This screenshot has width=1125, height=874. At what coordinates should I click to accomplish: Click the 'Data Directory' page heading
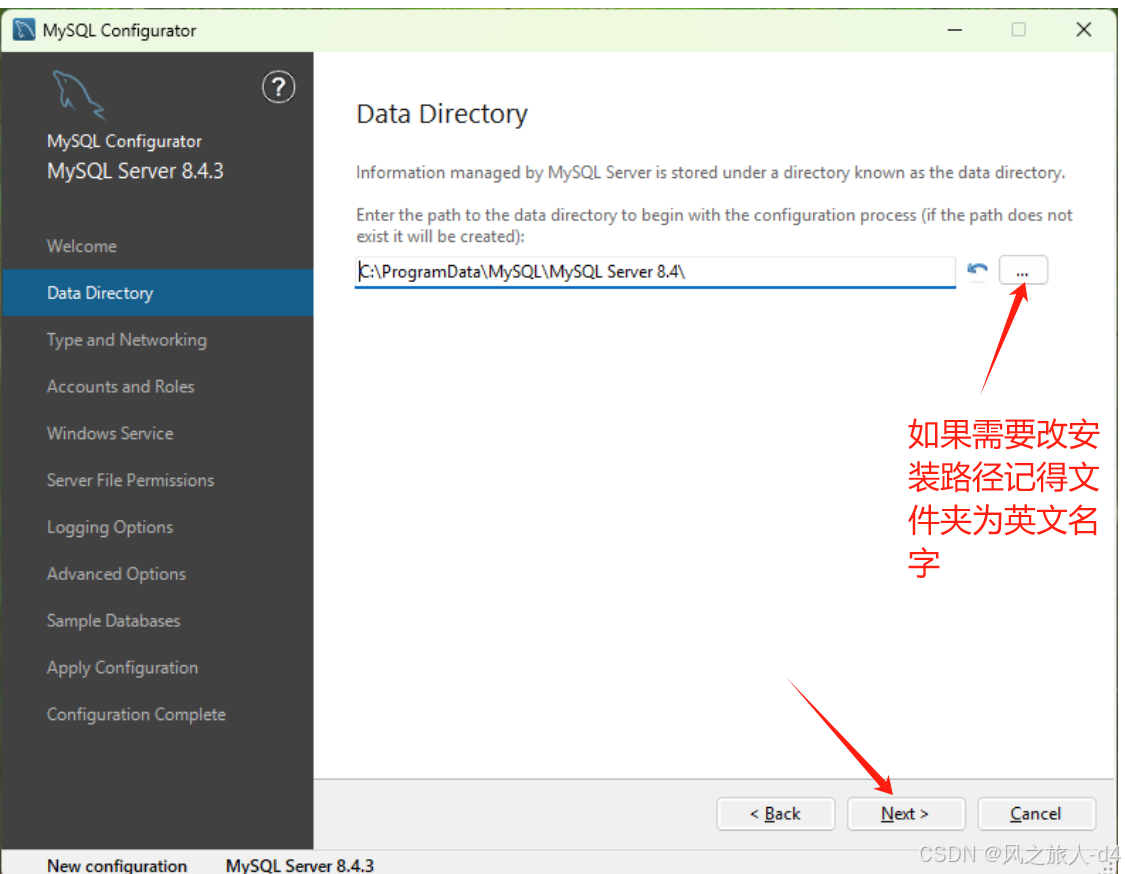(x=442, y=114)
